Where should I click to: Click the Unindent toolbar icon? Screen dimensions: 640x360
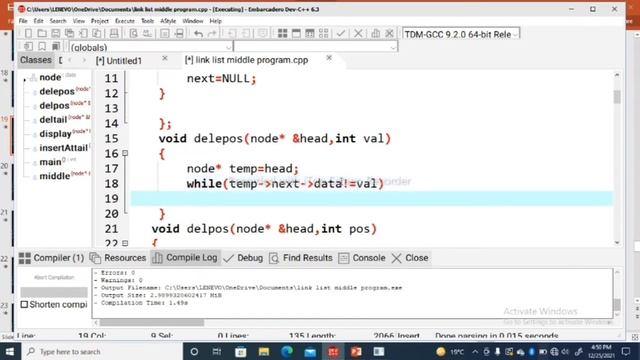(x=245, y=34)
